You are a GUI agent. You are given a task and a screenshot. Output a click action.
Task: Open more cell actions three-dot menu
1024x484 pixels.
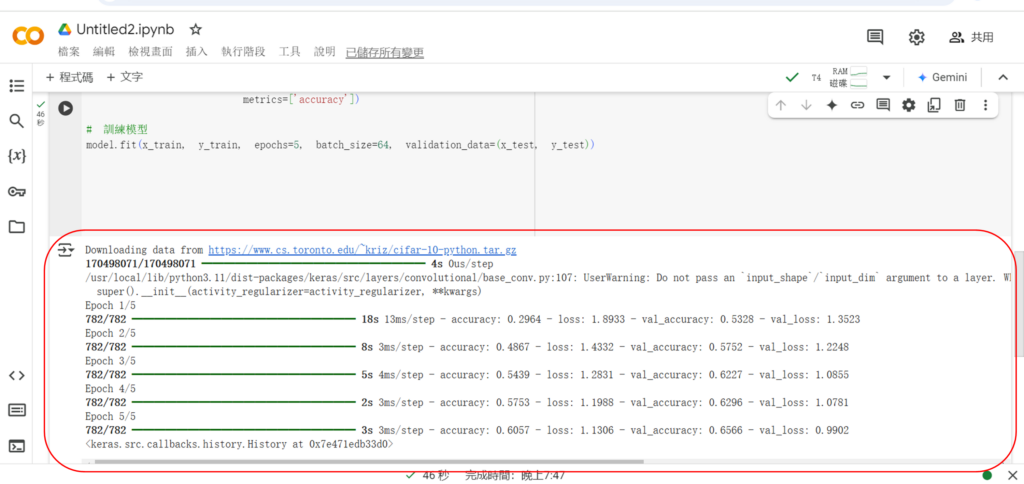(985, 105)
